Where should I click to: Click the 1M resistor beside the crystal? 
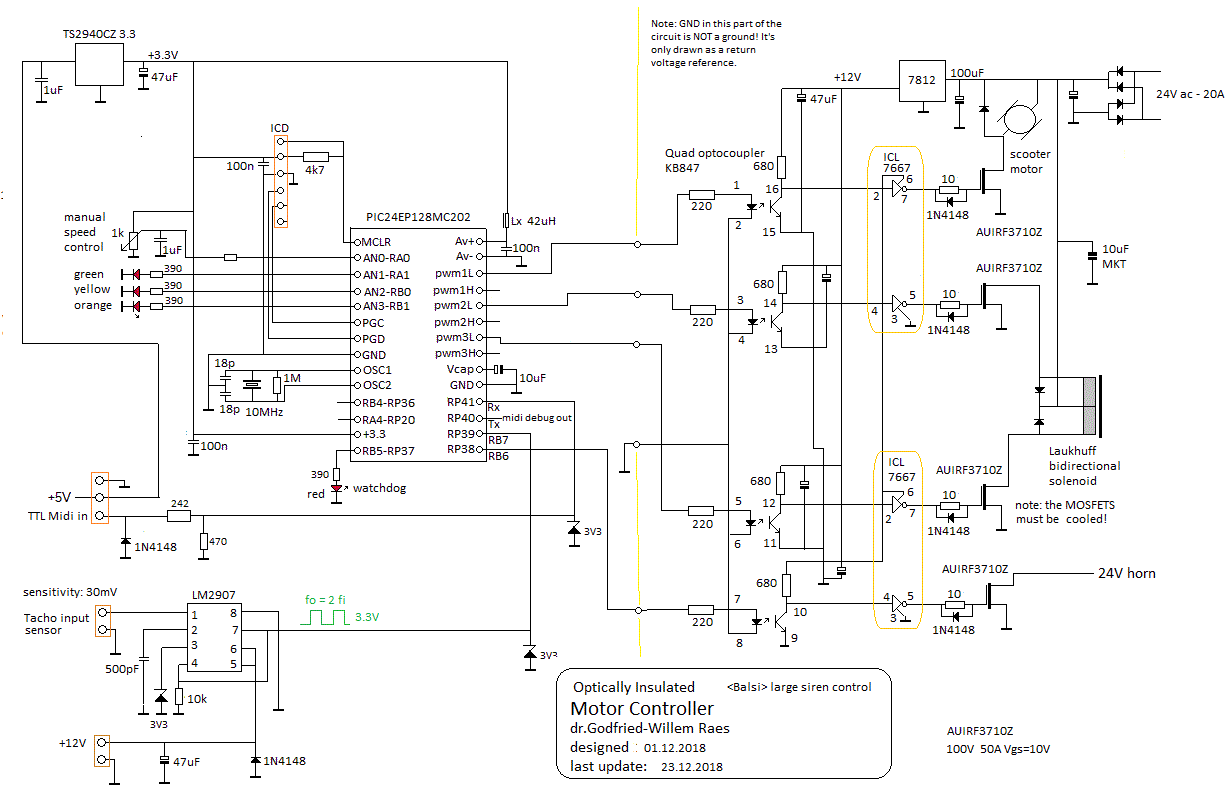(277, 385)
